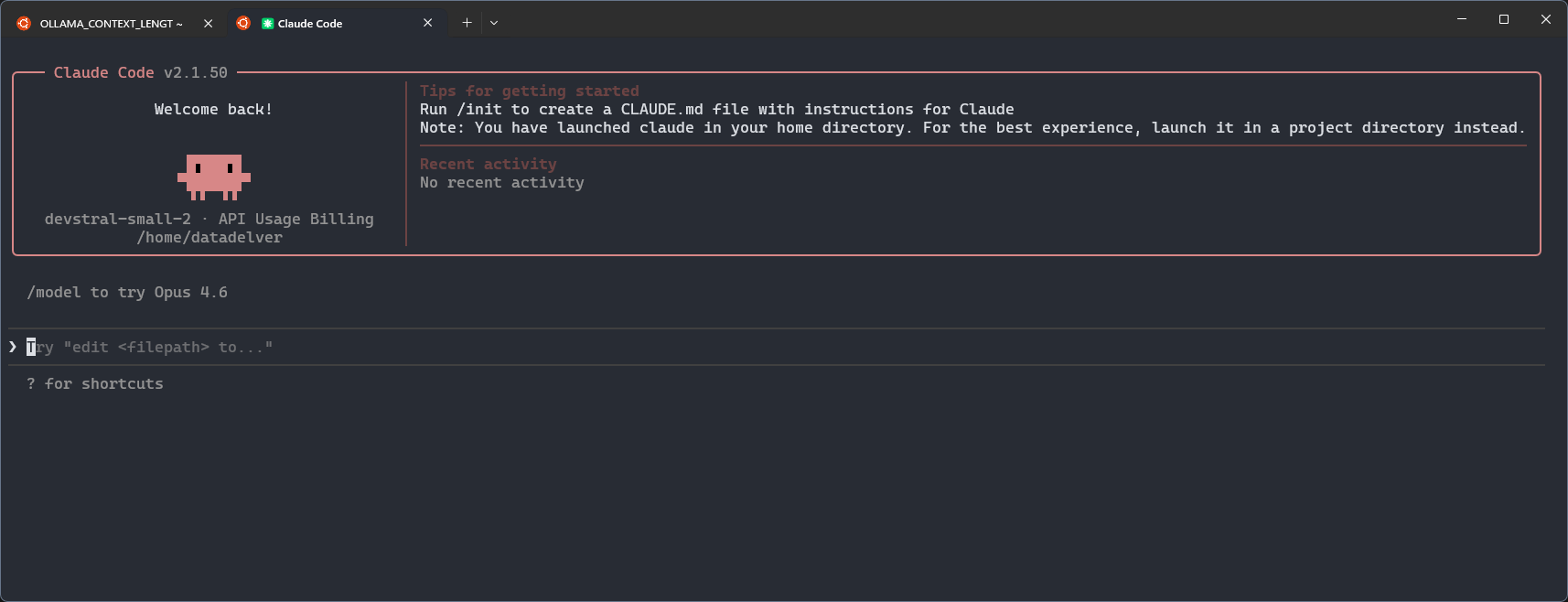
Task: Switch to the OLLAMA_CONTEXT_LENGT tab
Action: (x=110, y=23)
